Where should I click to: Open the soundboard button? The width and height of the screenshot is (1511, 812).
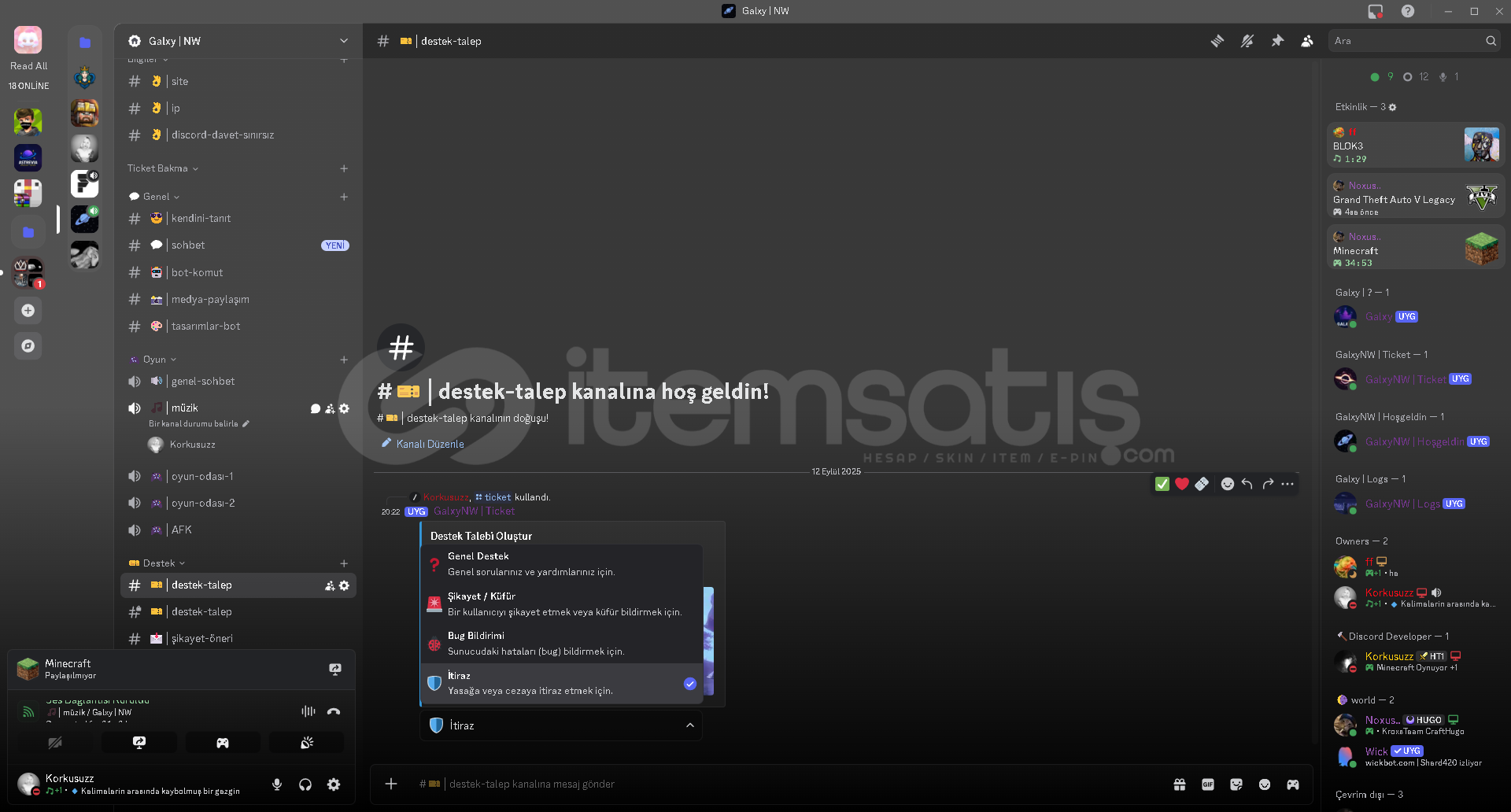[307, 743]
